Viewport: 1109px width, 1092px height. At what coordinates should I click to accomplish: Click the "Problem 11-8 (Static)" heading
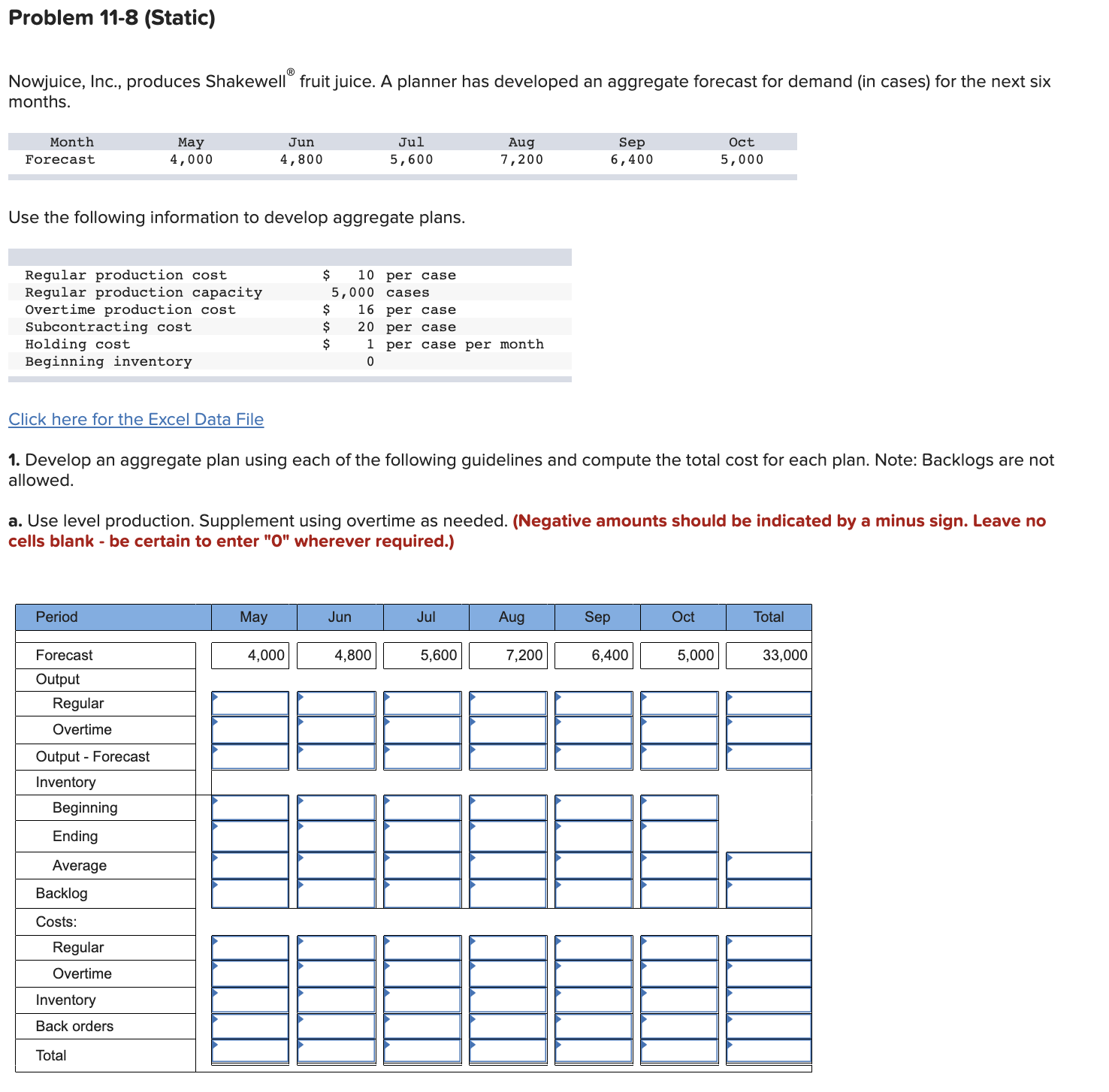pos(112,18)
